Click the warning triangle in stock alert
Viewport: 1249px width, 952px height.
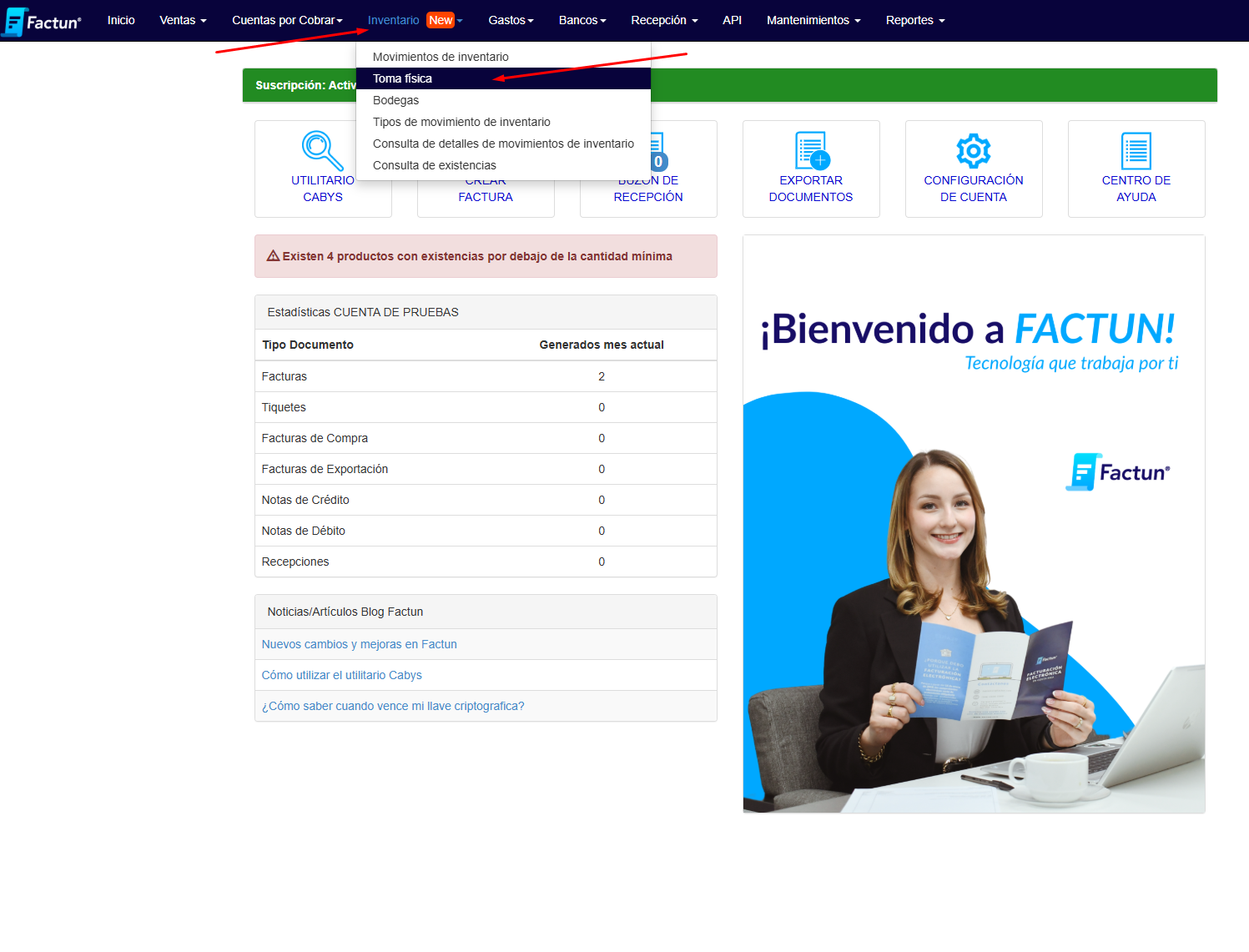[x=273, y=256]
